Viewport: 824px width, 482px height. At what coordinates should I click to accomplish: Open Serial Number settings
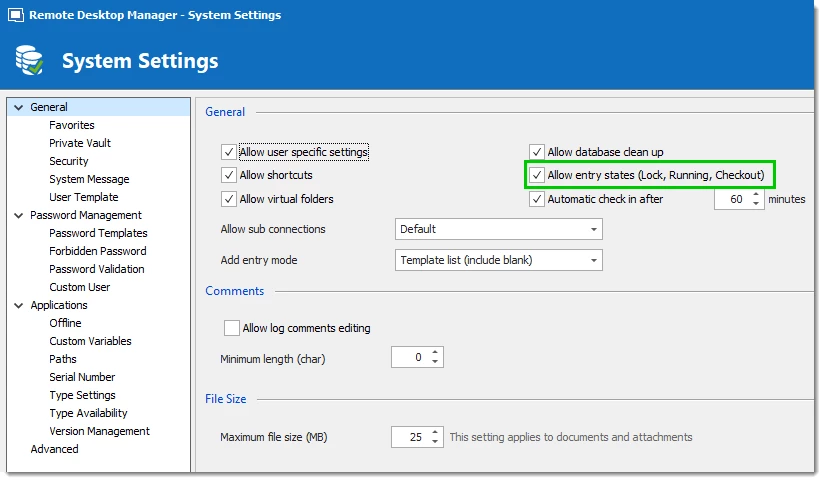[x=82, y=377]
